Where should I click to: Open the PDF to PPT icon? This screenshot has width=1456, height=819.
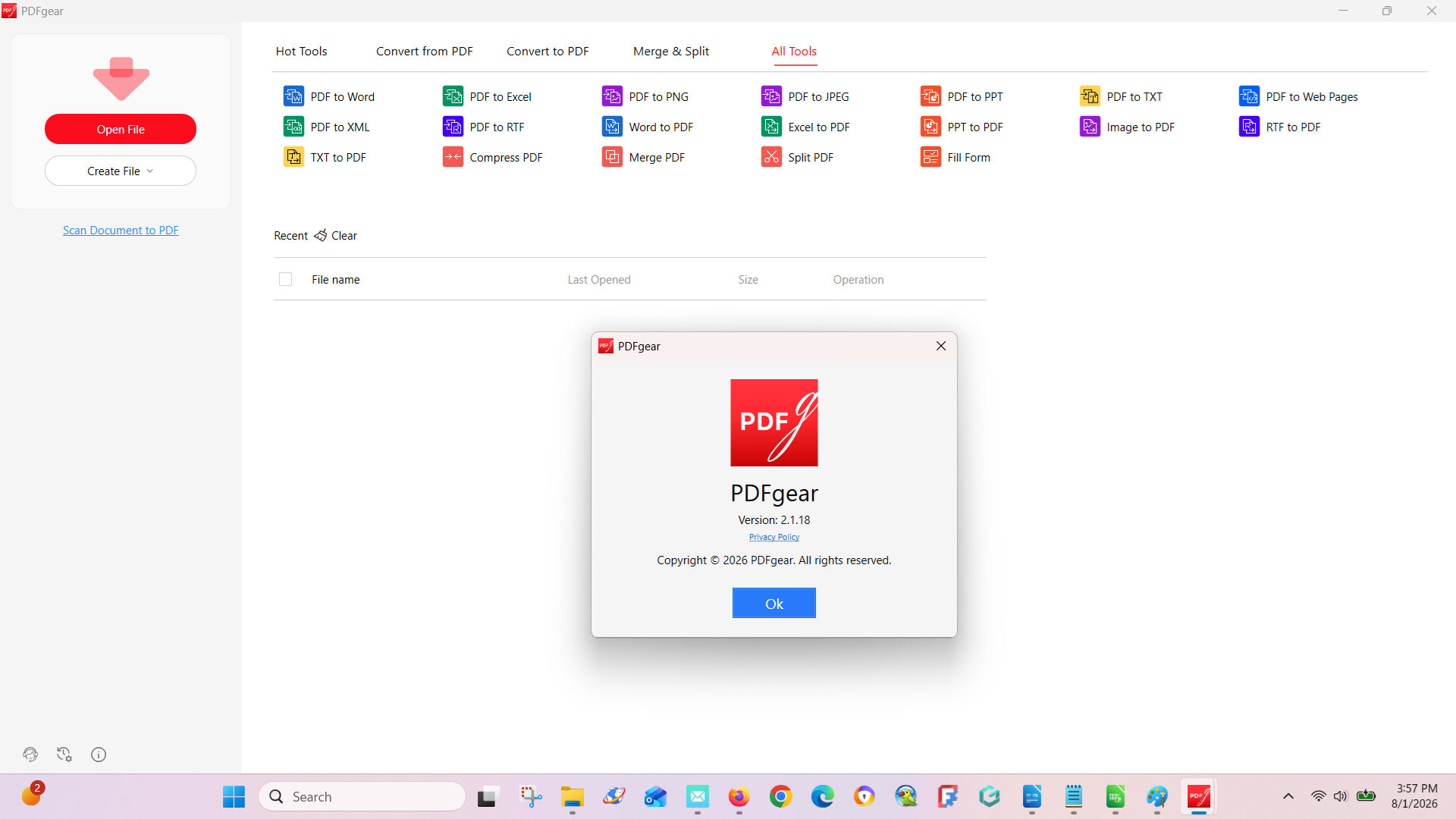click(930, 96)
